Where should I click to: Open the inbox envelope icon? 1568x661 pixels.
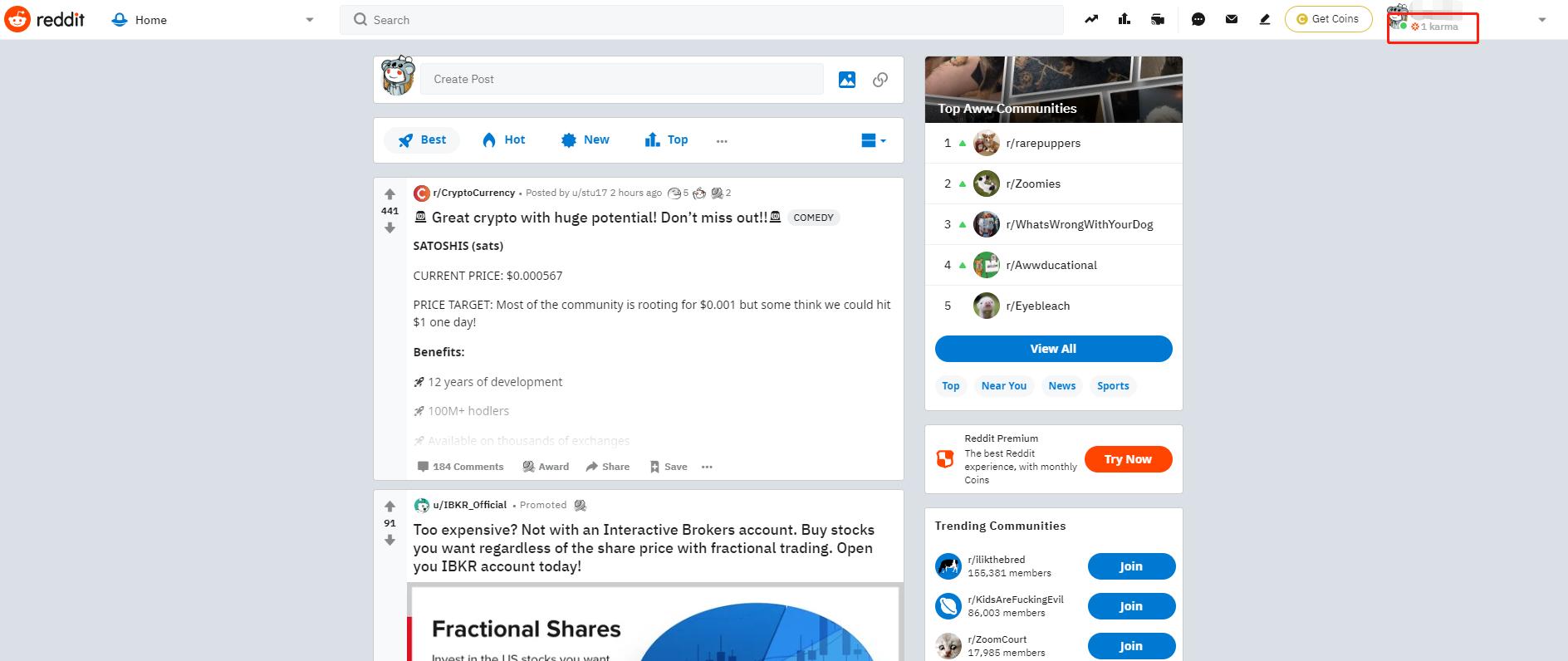pos(1232,19)
